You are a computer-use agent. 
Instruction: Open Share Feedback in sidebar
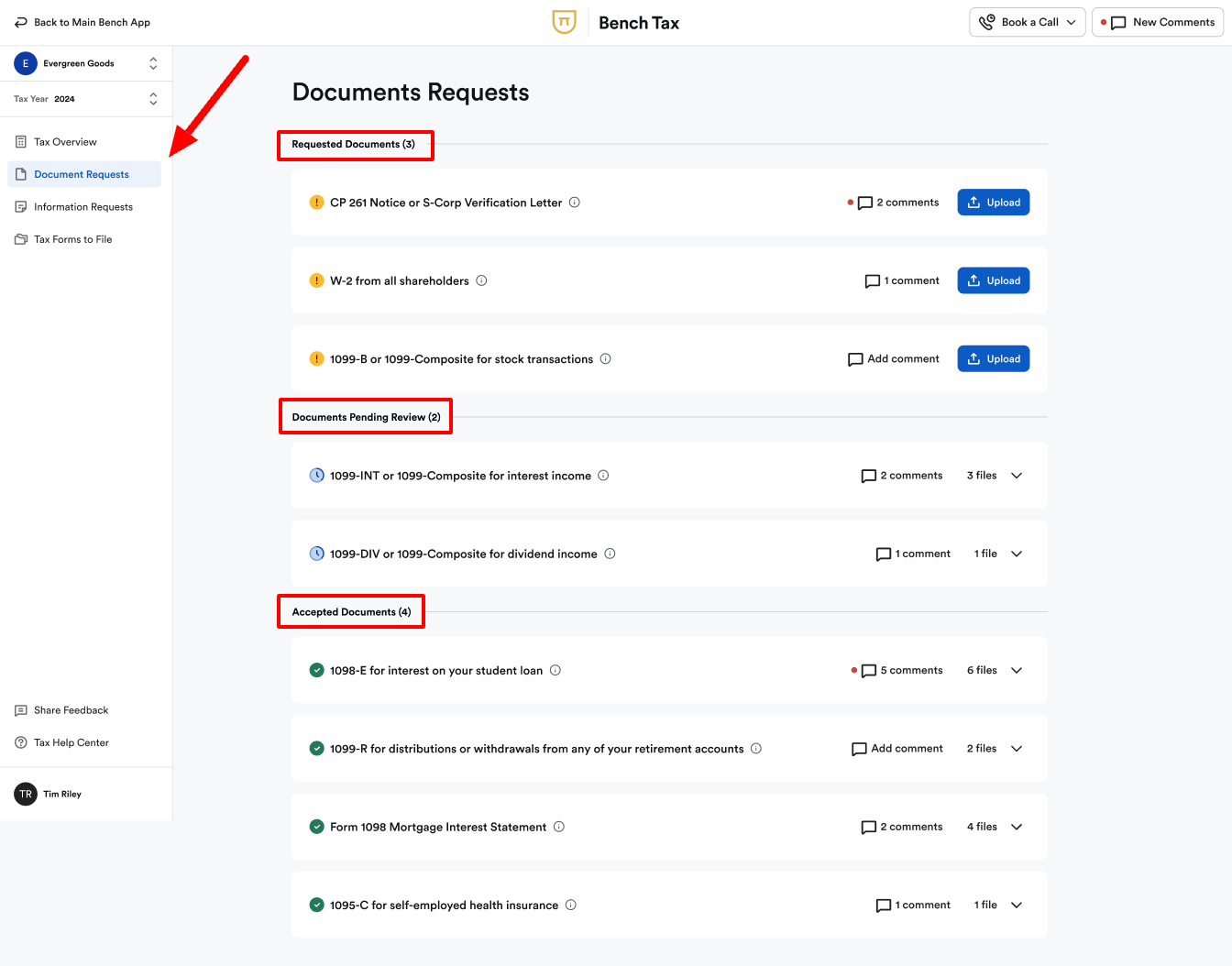point(84,710)
